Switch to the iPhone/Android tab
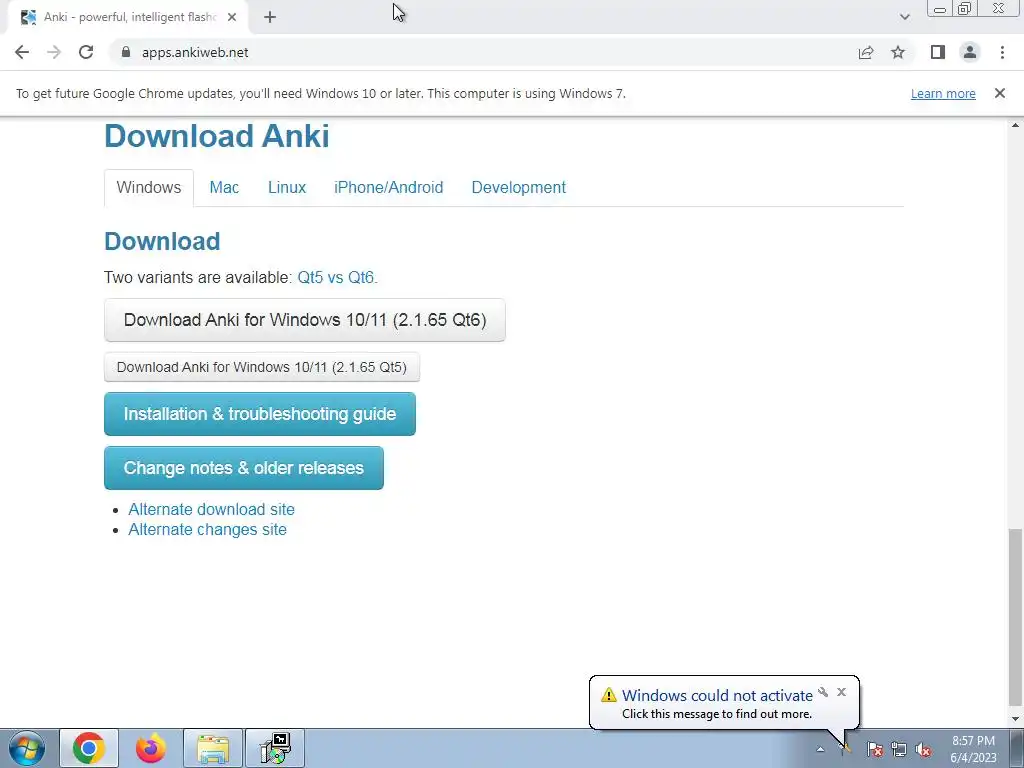This screenshot has height=768, width=1024. click(389, 187)
